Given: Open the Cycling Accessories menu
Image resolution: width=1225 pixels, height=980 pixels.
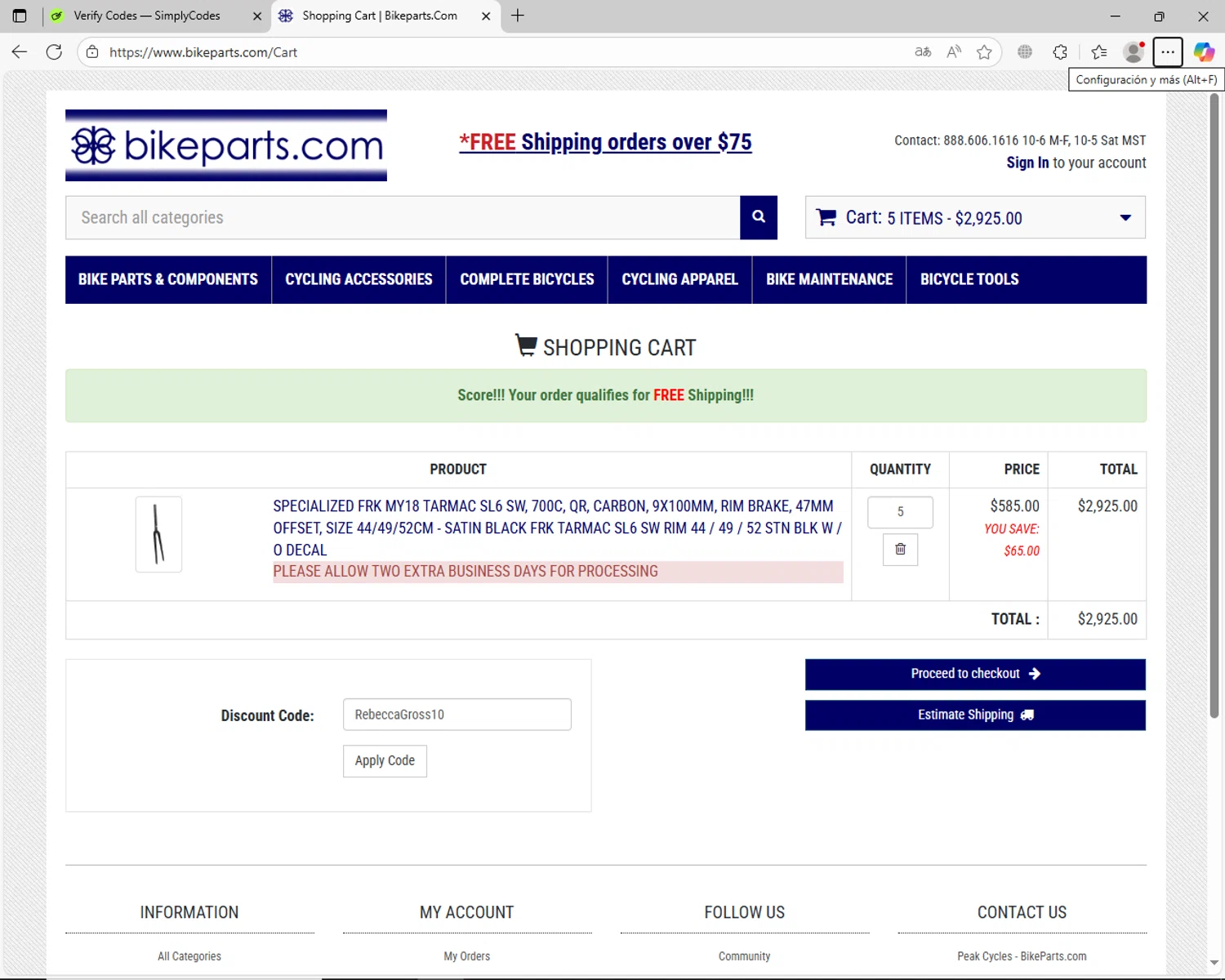Looking at the screenshot, I should tap(359, 279).
